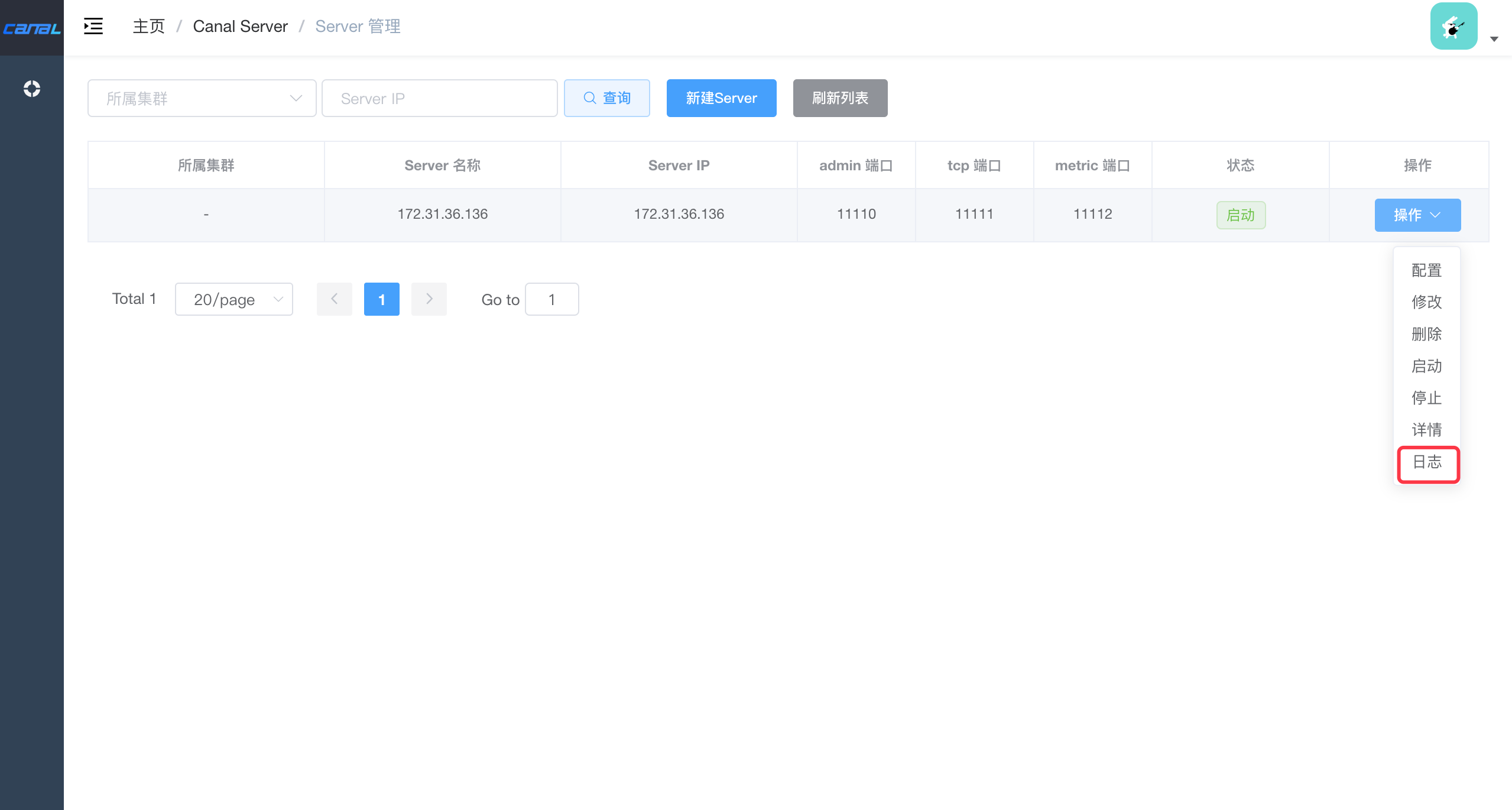Toggle the sidebar hamburger menu icon
This screenshot has width=1512, height=810.
pos(93,26)
